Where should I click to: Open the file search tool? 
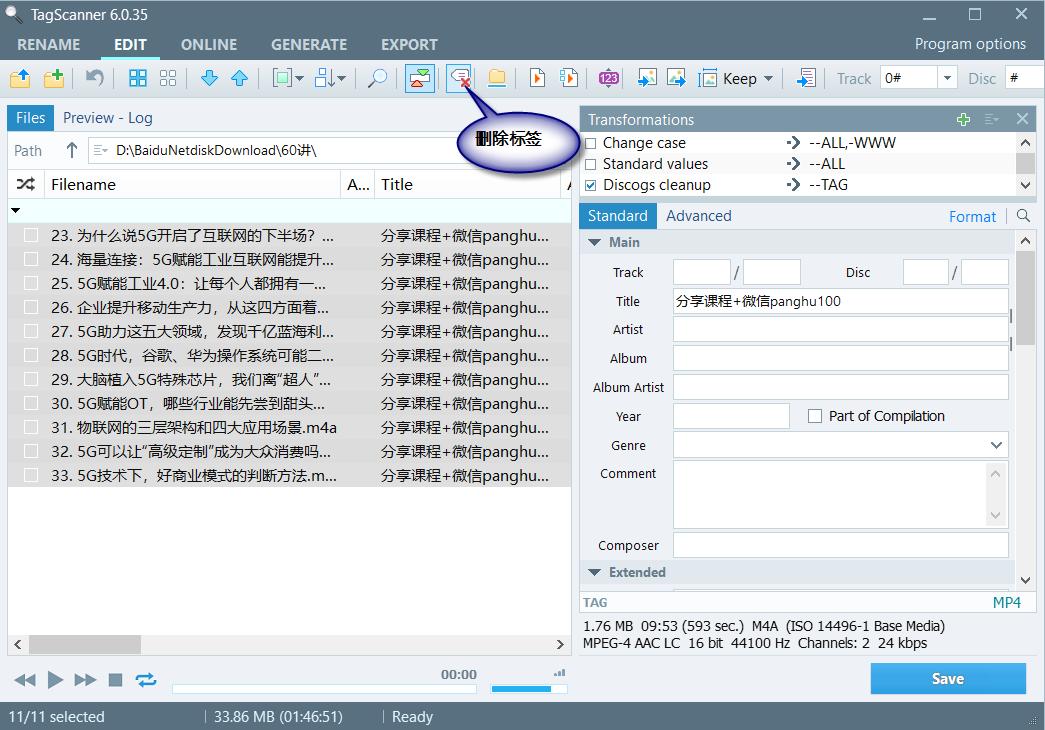pyautogui.click(x=377, y=78)
